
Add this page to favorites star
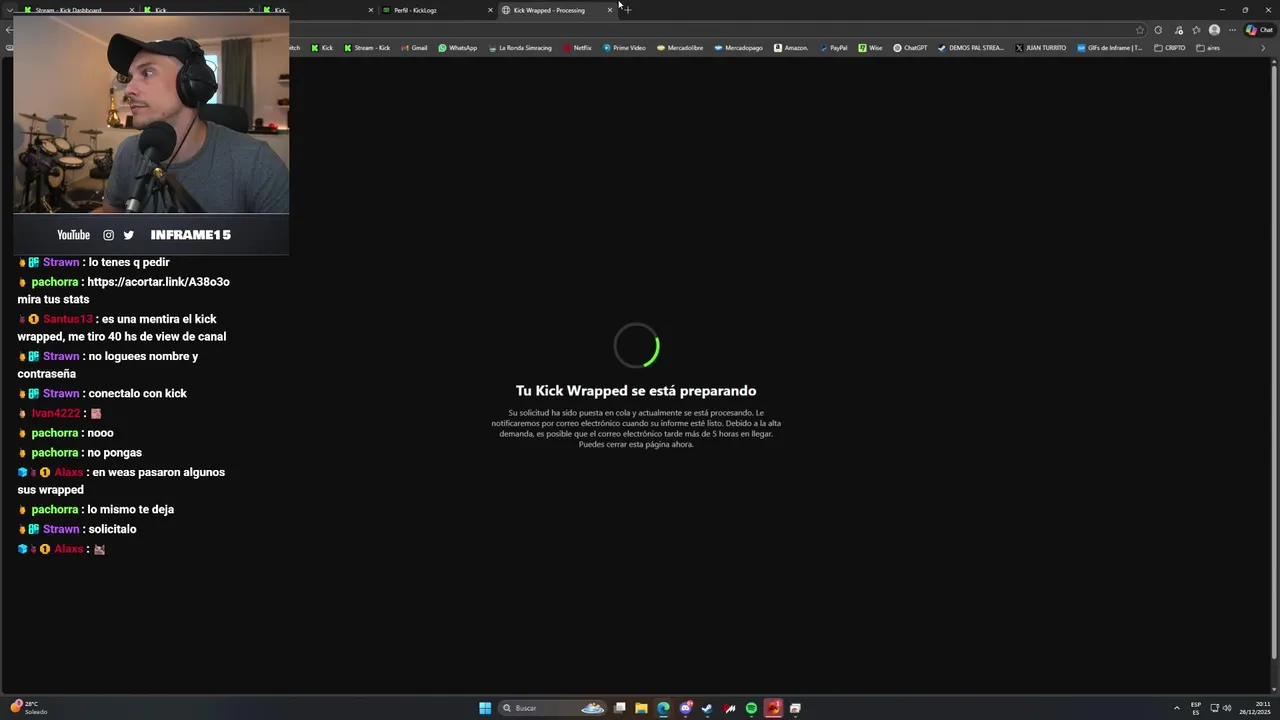click(1140, 30)
